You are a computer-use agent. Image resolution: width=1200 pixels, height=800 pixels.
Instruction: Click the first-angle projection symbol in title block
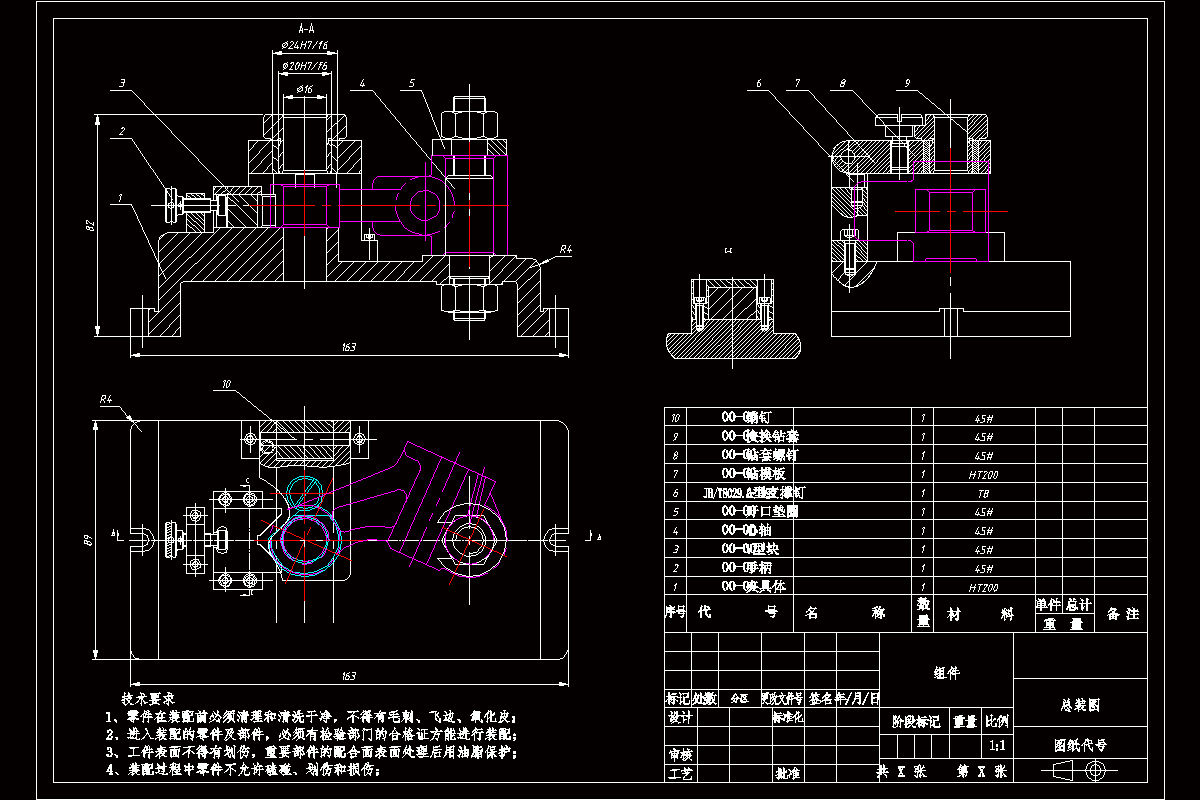coord(1078,771)
